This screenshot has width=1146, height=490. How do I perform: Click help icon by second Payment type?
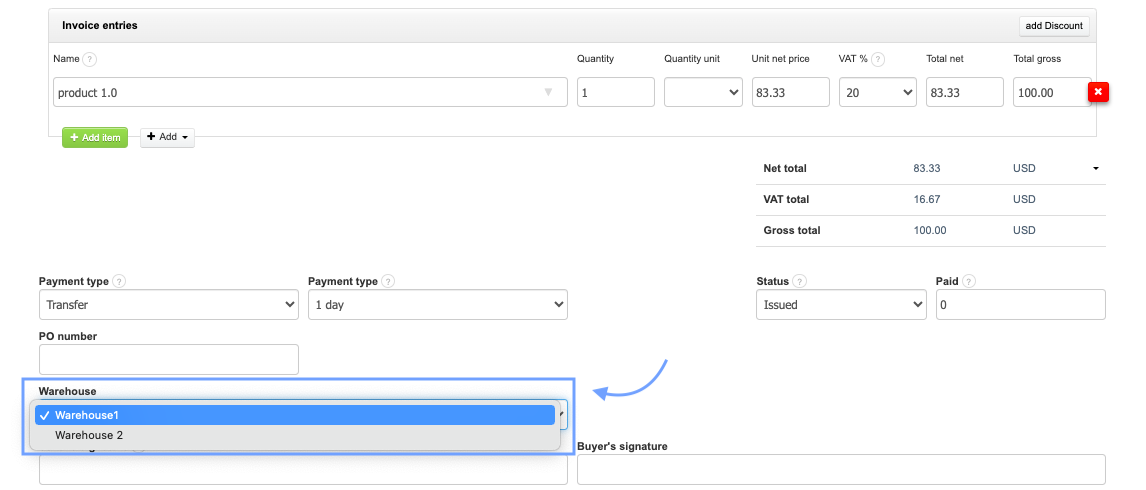[388, 282]
